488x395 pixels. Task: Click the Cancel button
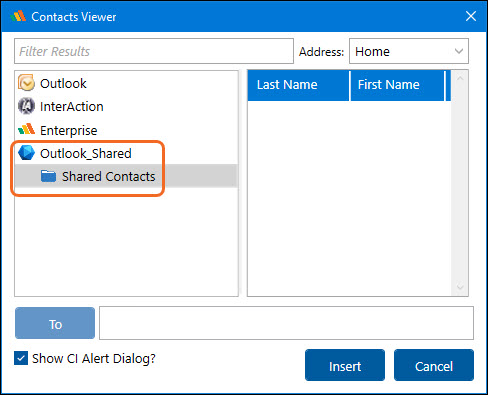click(434, 365)
